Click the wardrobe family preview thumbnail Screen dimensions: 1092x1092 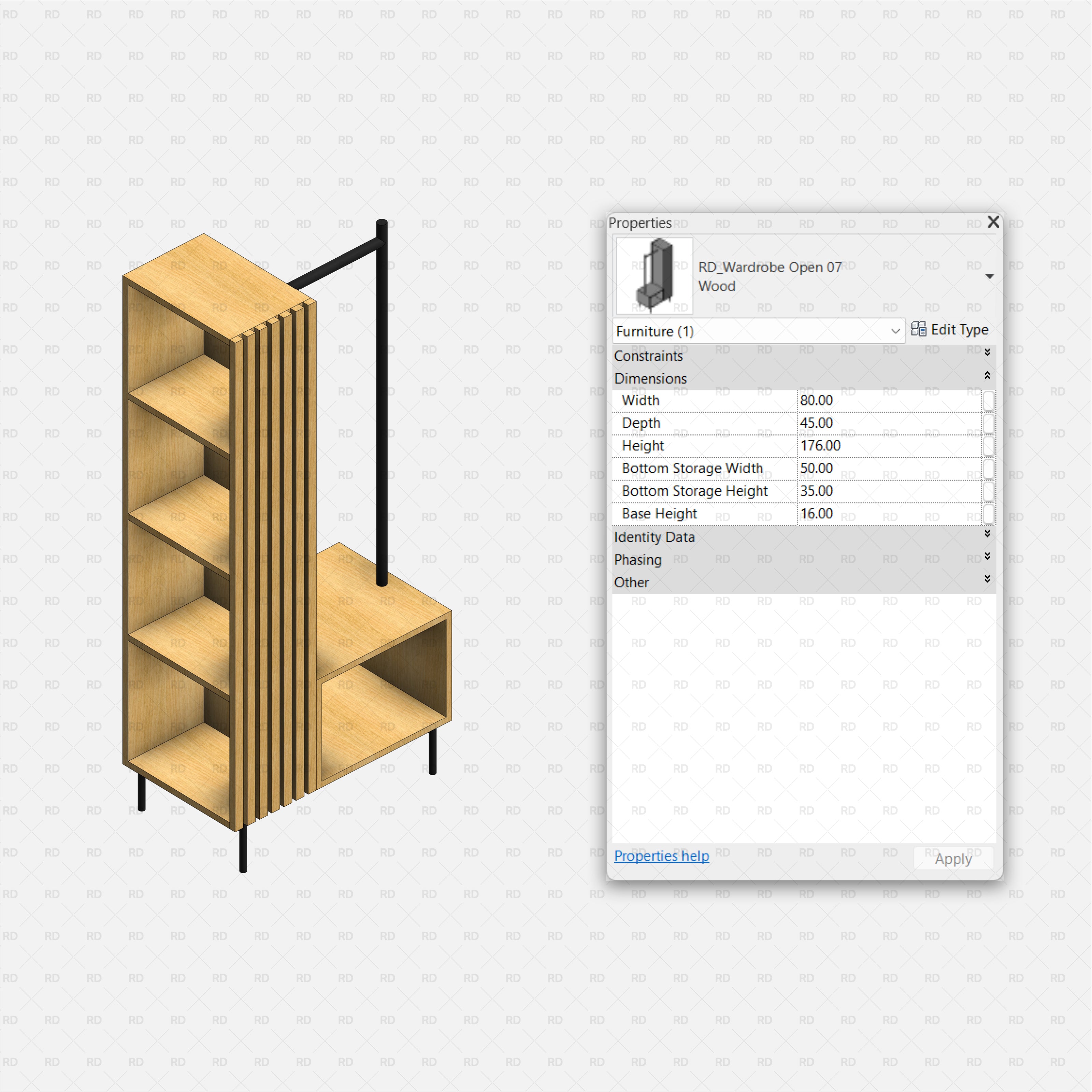pyautogui.click(x=653, y=275)
